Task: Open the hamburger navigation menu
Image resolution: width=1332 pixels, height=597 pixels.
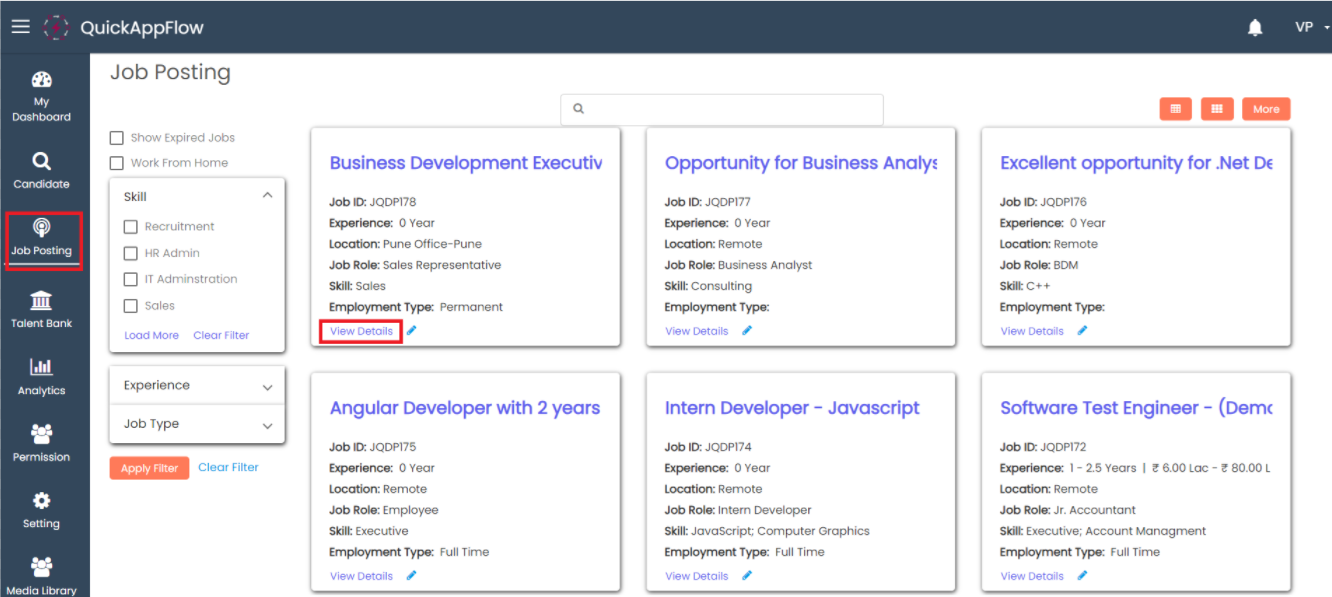Action: click(x=20, y=27)
